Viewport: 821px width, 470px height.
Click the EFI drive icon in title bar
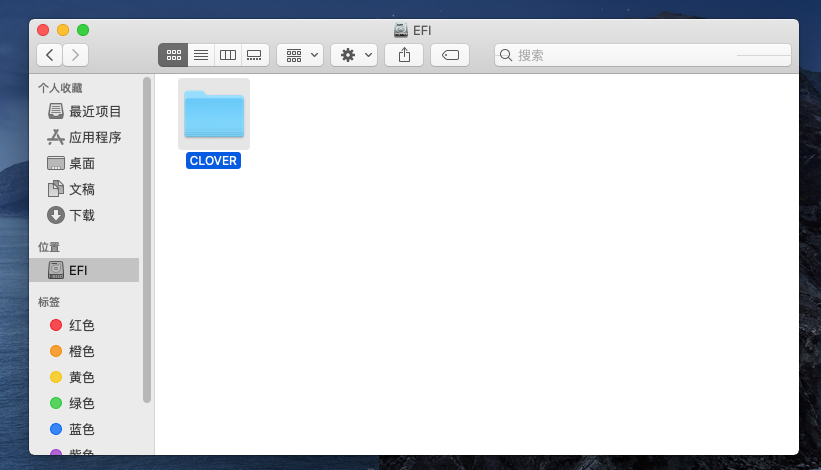(x=401, y=30)
